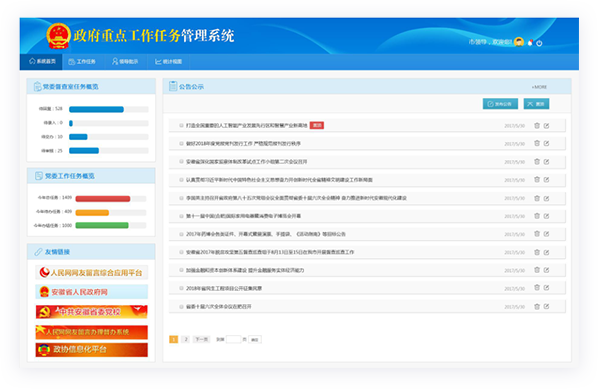Tick the 省委十届六次全体会议 row checkbox

pos(182,306)
